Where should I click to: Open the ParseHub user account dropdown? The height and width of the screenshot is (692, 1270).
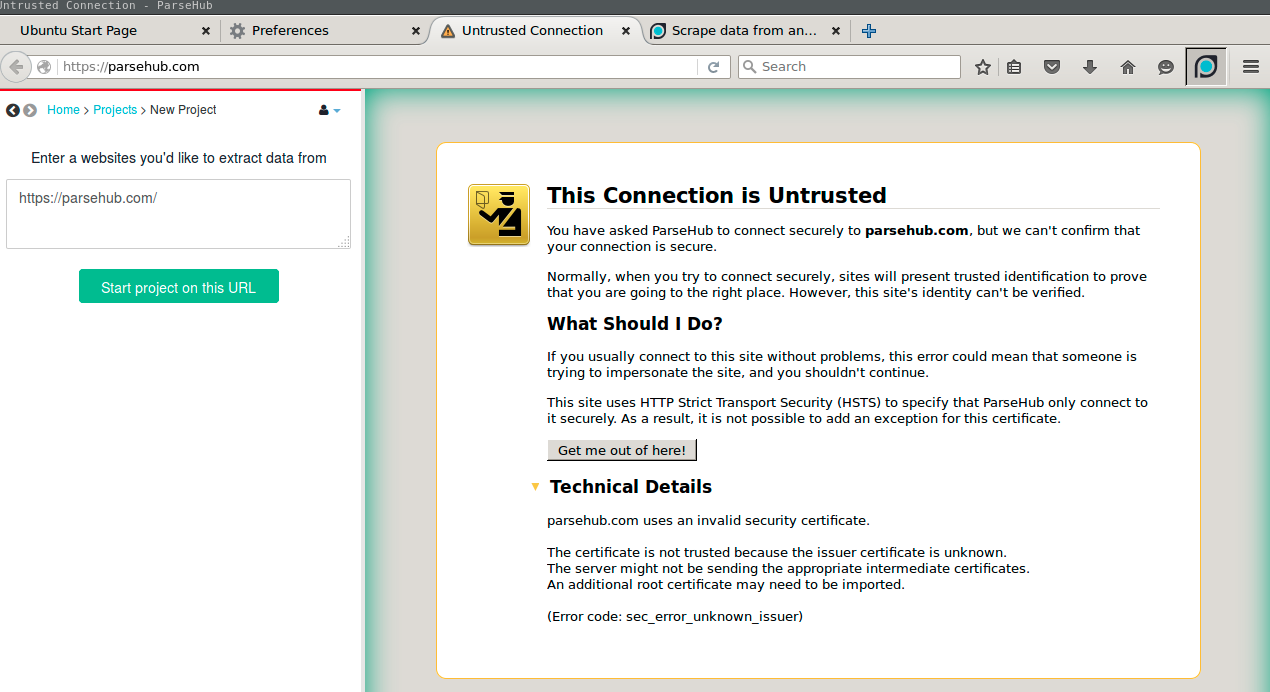click(329, 110)
